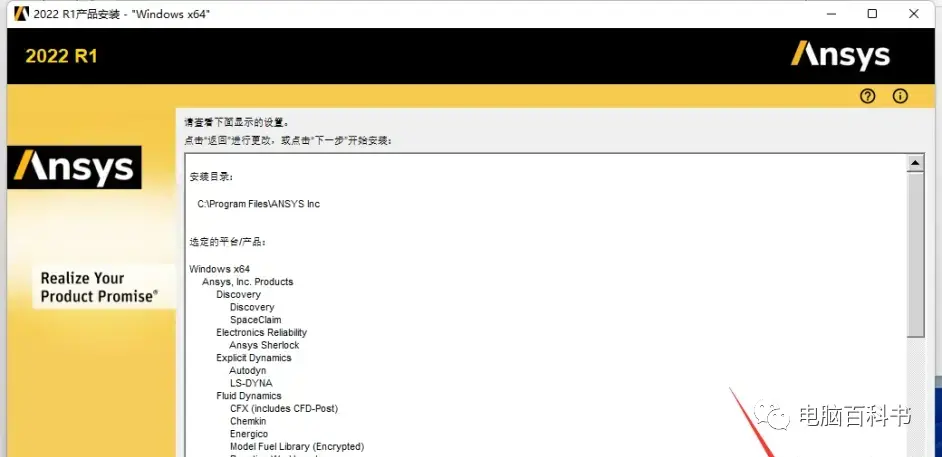Click the vertical scrollbar thumb

point(916,255)
